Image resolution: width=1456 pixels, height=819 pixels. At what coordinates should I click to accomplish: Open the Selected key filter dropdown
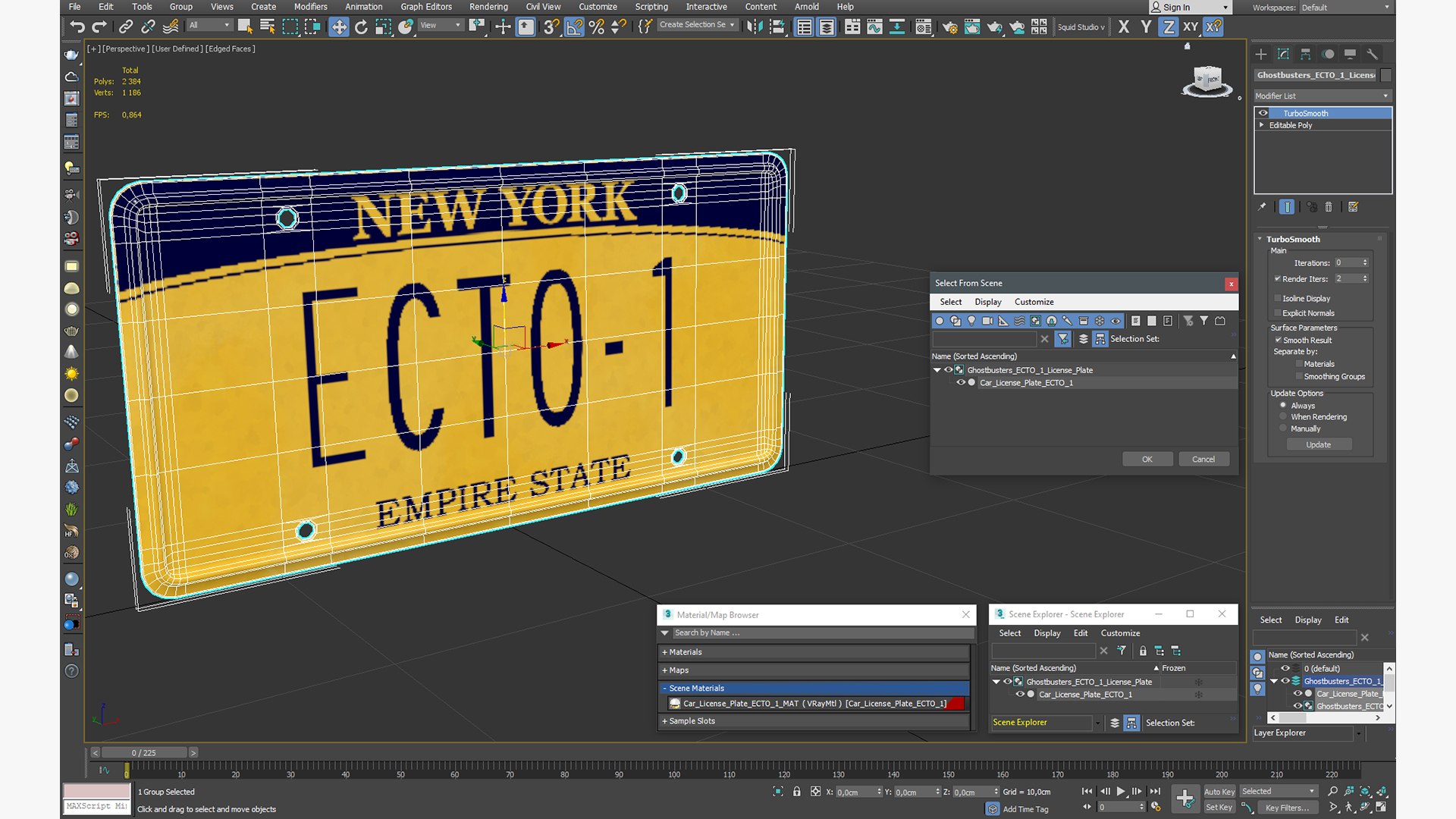click(1278, 791)
